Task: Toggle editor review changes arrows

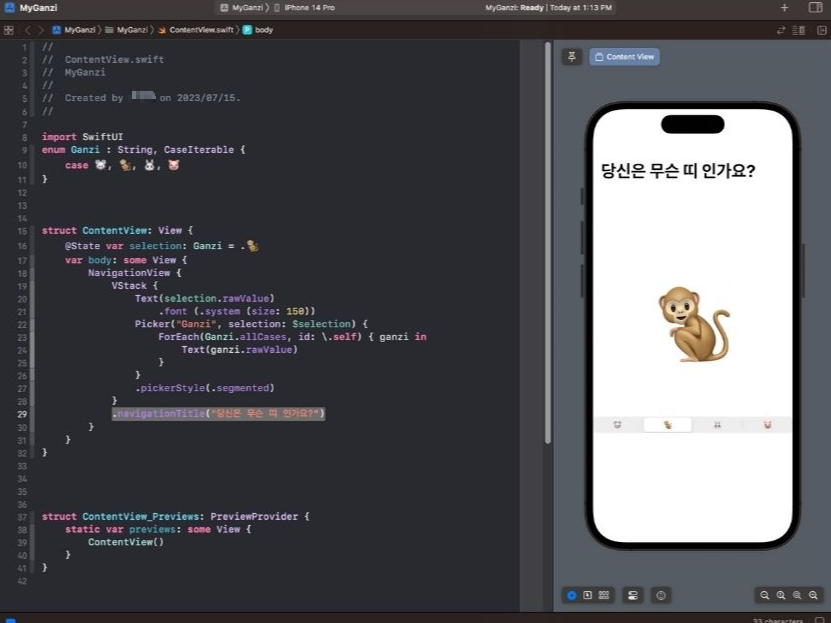Action: click(x=780, y=30)
